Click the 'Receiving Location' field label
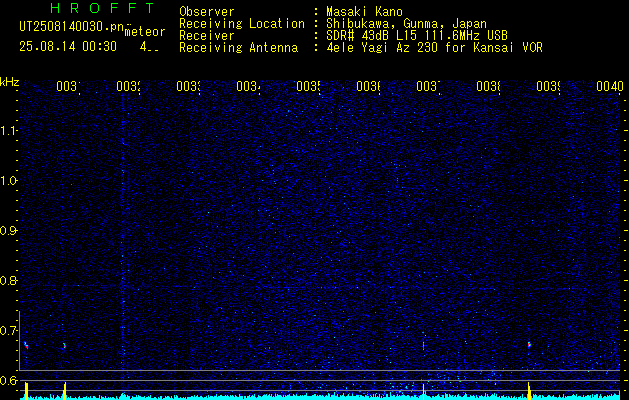629x400 pixels. 242,24
